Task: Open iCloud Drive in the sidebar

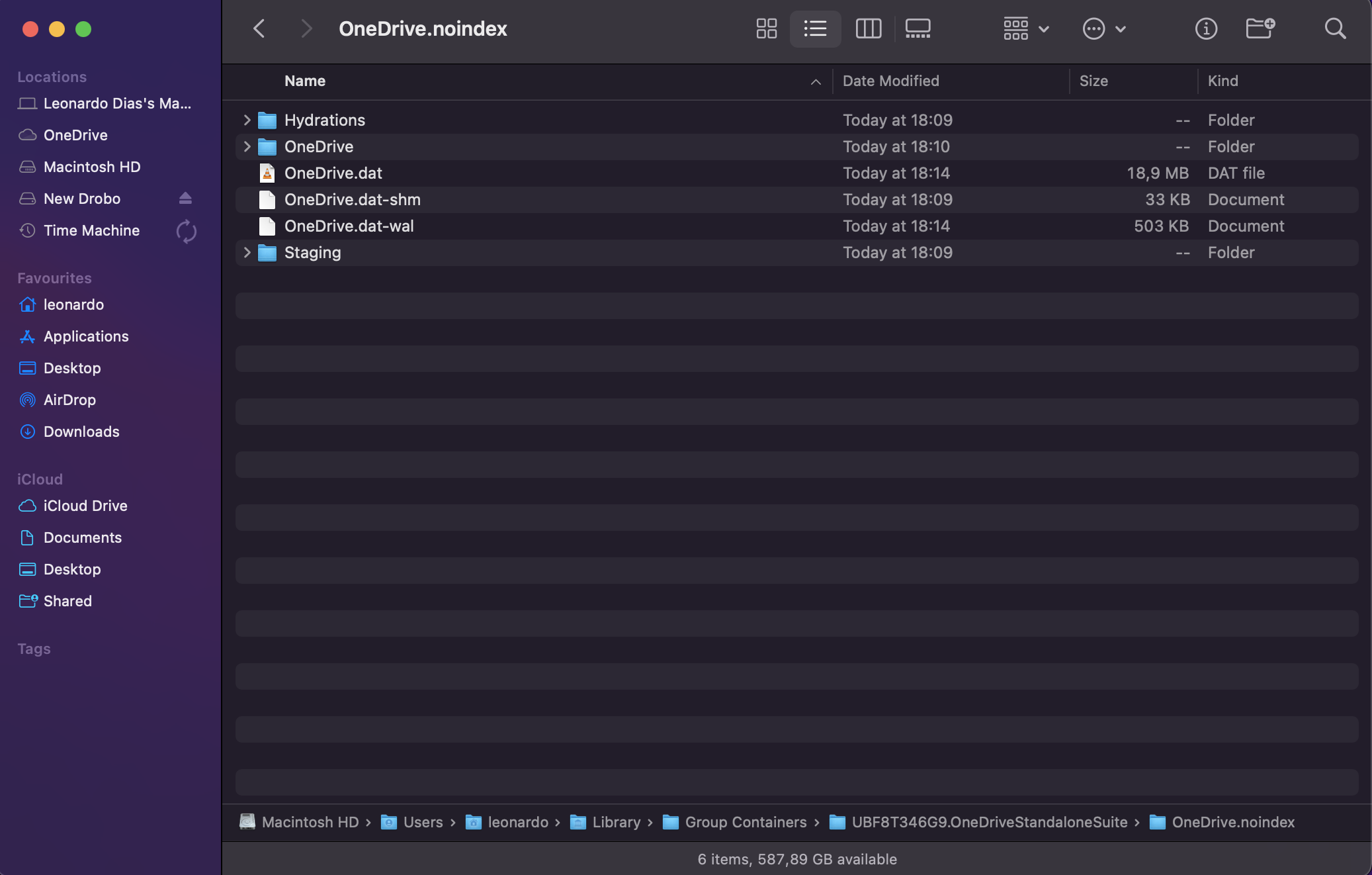Action: 85,506
